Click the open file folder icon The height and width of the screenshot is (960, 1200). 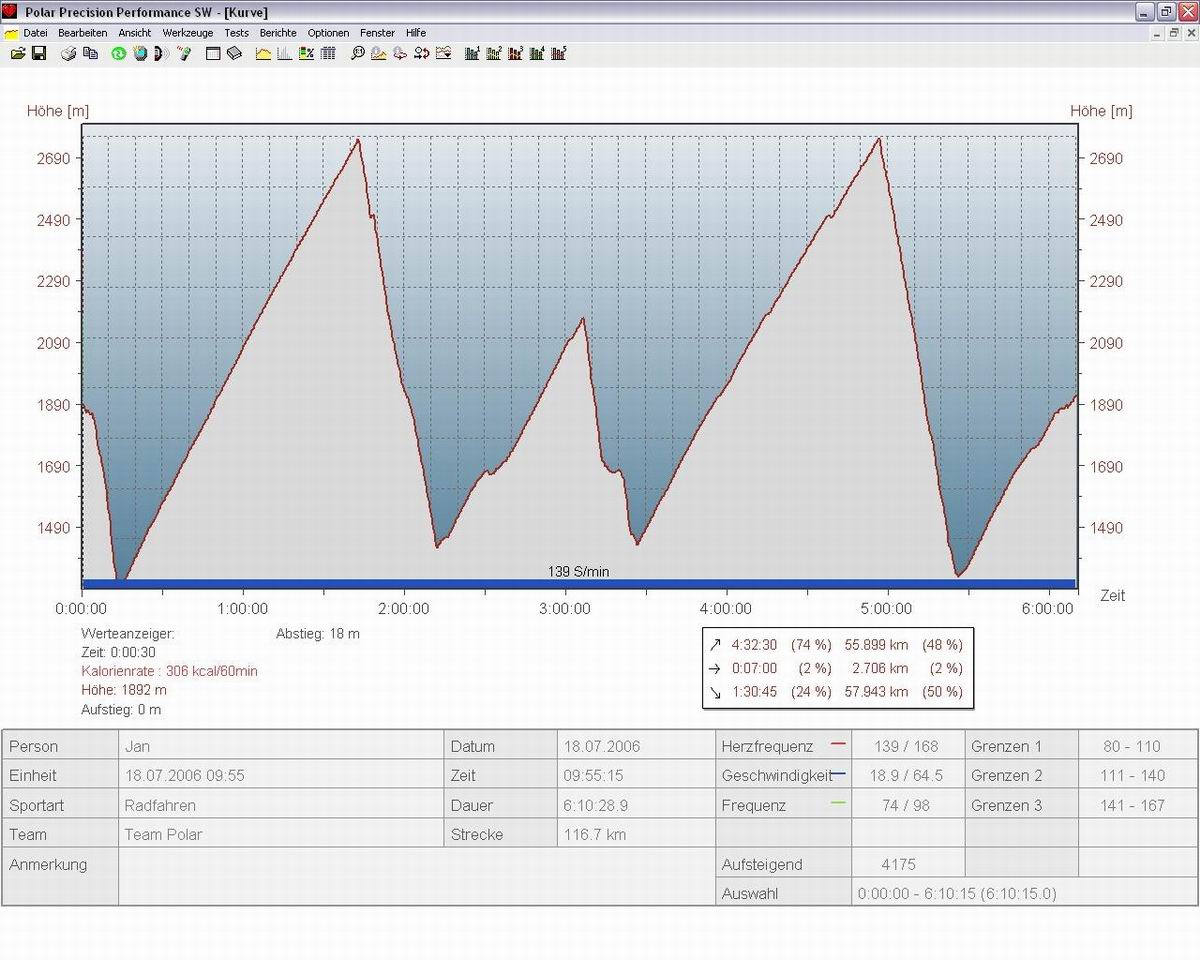pyautogui.click(x=18, y=53)
